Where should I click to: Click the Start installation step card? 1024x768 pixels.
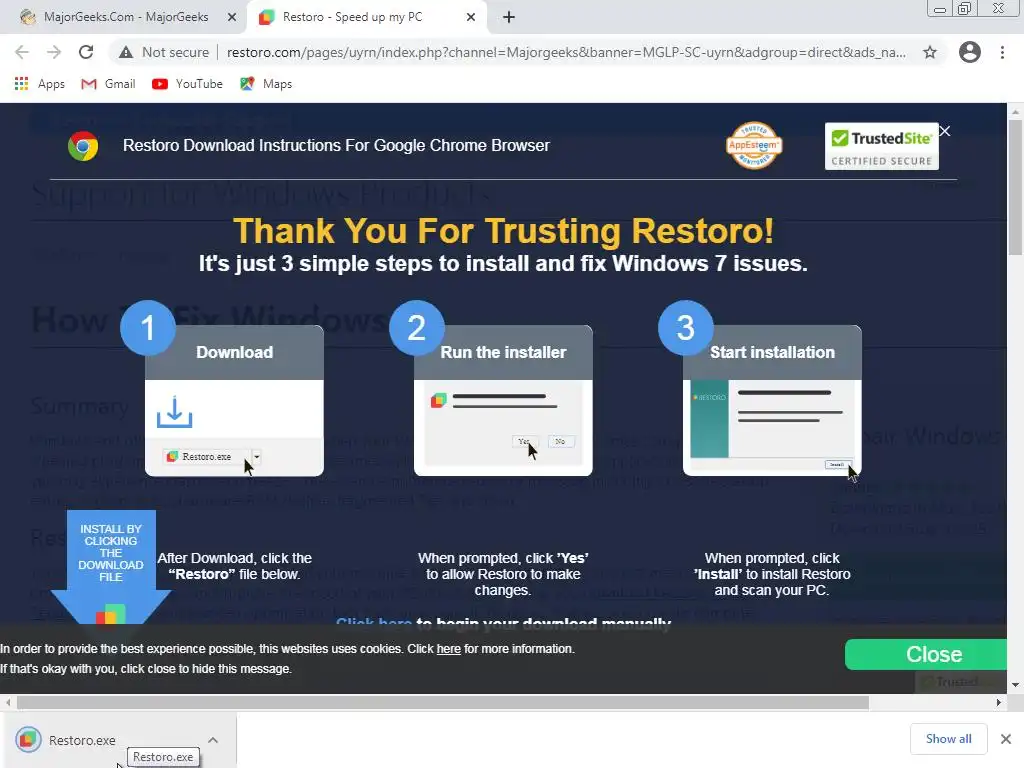click(772, 400)
